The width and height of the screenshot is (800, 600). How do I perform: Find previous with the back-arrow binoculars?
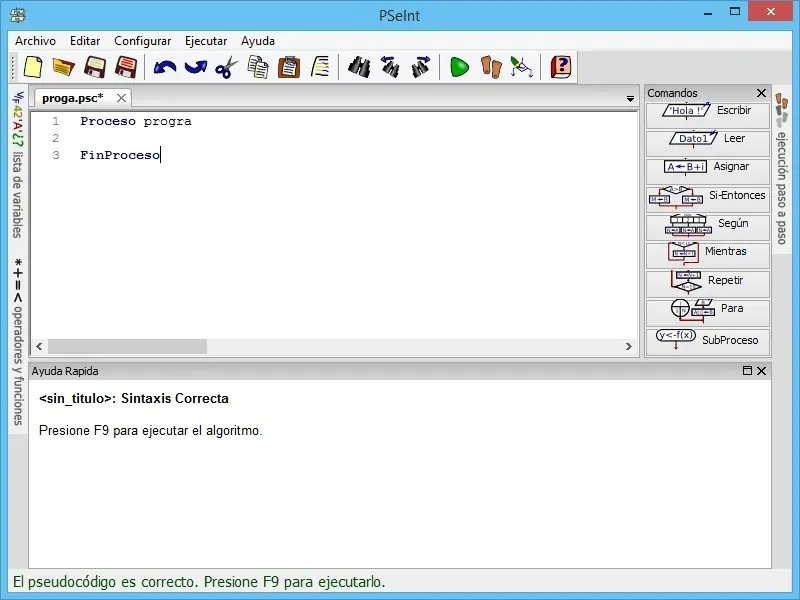390,67
